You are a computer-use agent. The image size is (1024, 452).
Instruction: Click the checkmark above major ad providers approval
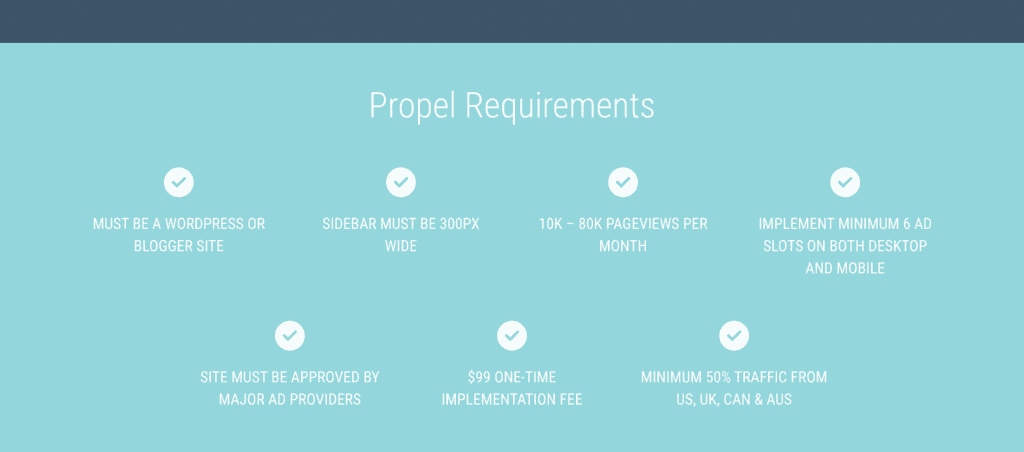coord(290,336)
